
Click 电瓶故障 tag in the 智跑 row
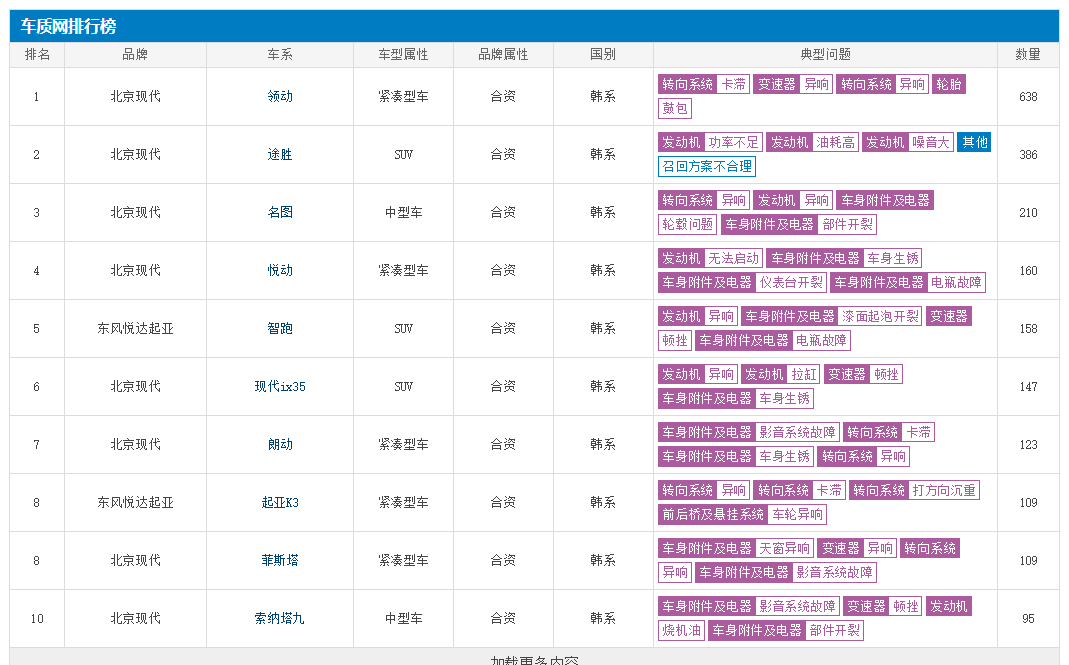pos(821,340)
